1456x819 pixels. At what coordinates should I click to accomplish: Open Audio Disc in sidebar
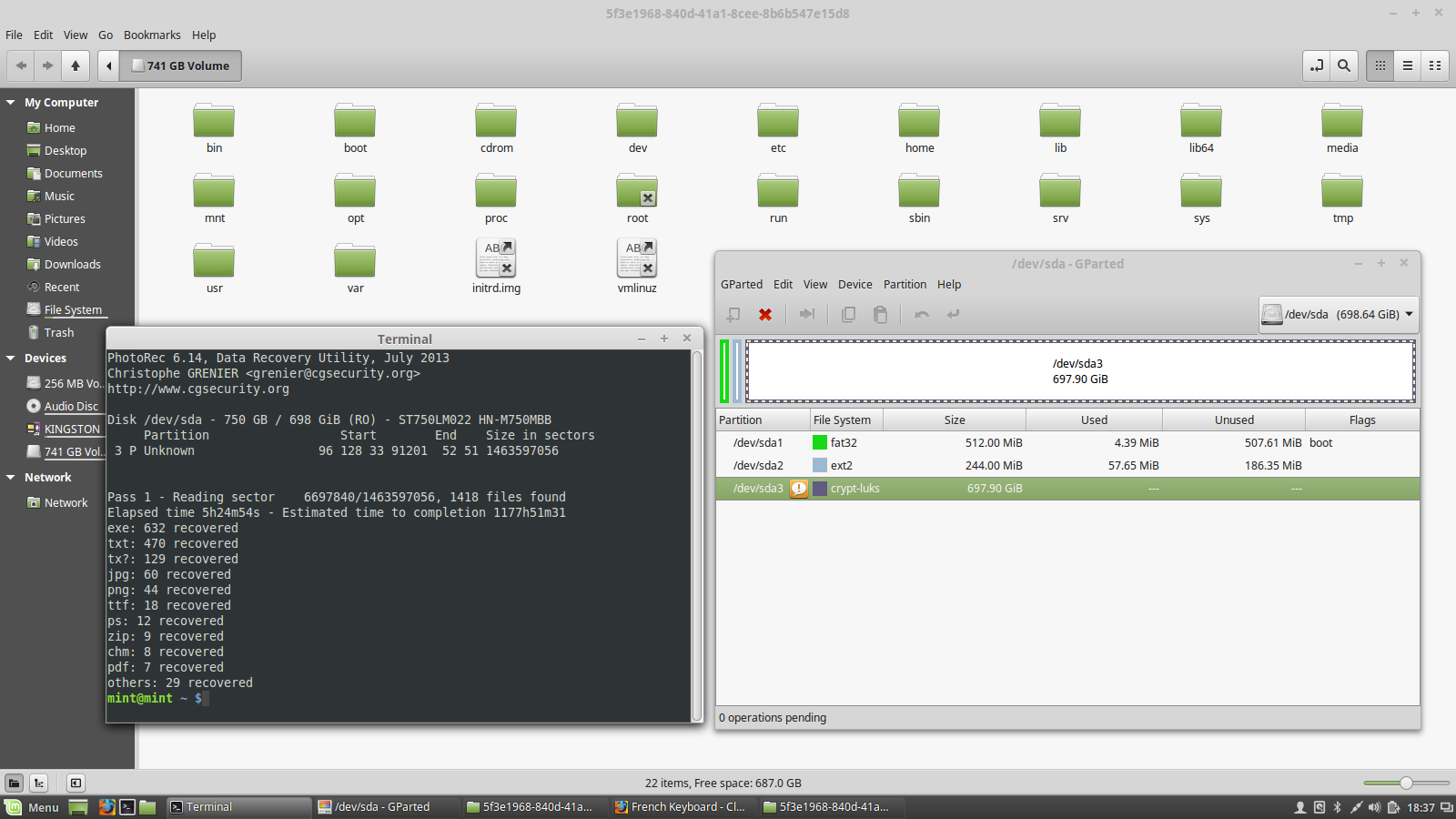(71, 407)
